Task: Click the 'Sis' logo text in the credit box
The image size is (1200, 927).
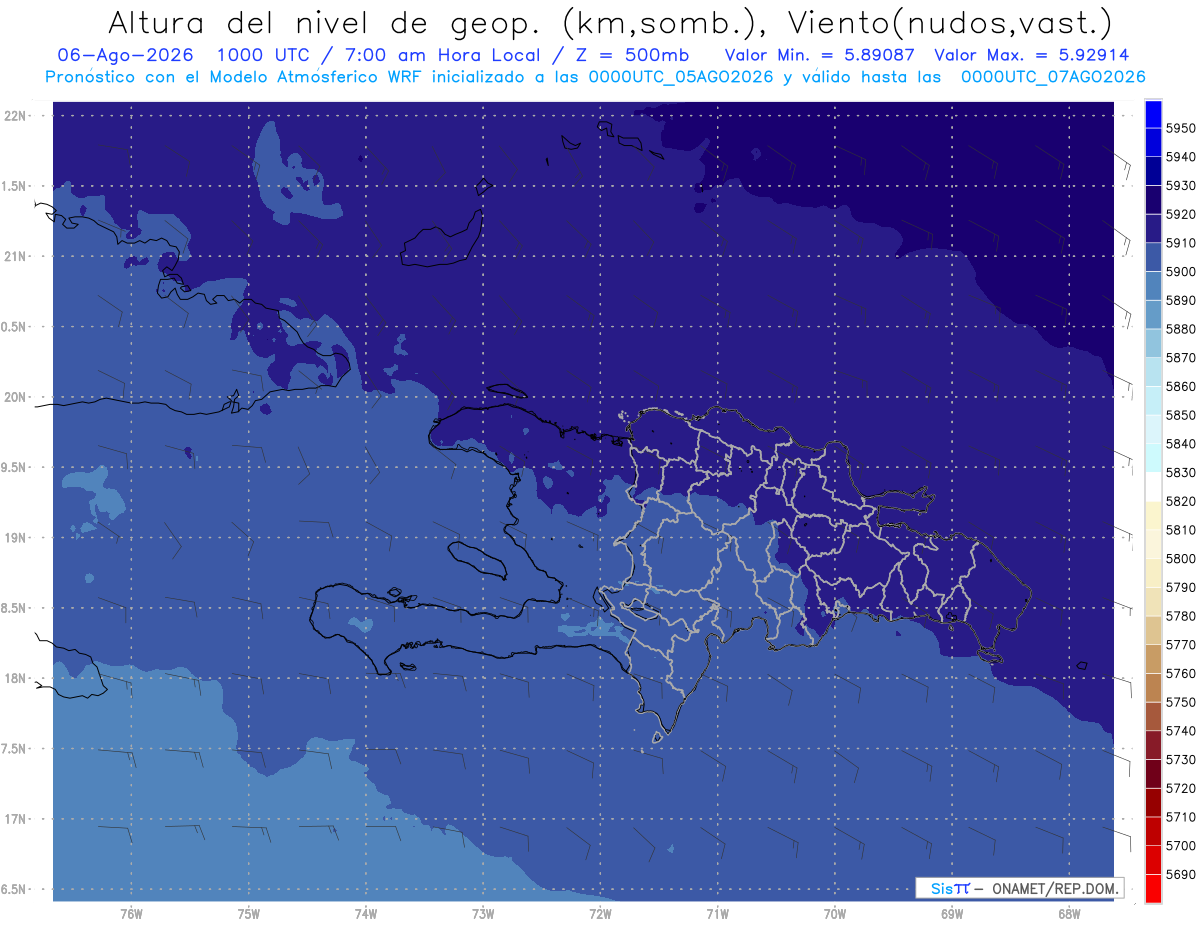Action: pyautogui.click(x=941, y=888)
